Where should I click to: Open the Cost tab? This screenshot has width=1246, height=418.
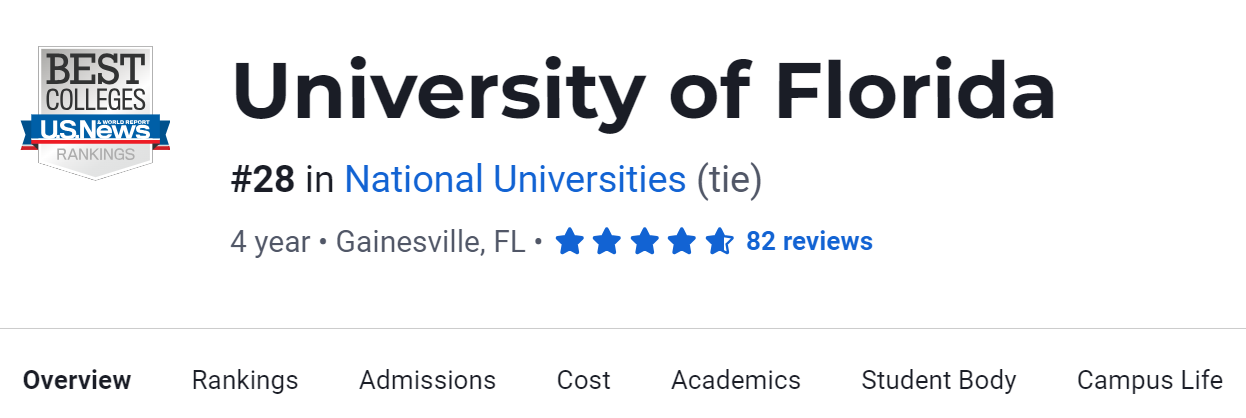pyautogui.click(x=584, y=380)
